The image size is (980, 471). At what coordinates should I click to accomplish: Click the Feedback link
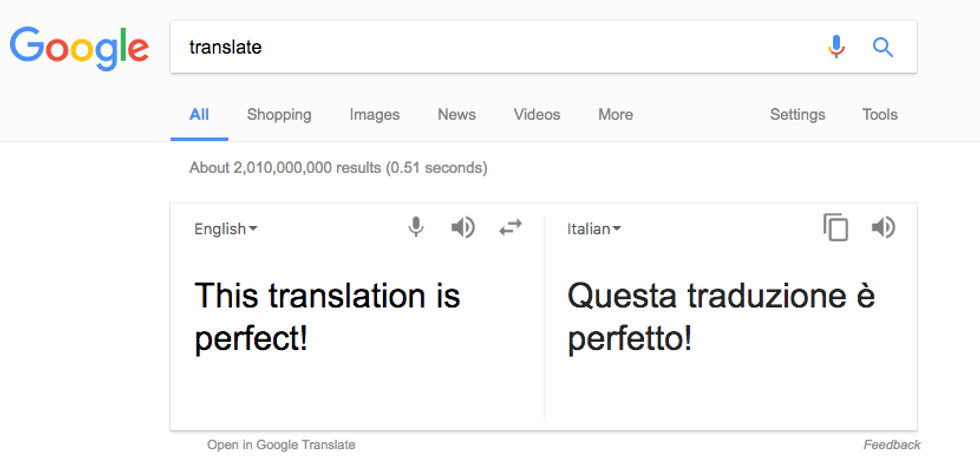(x=892, y=445)
